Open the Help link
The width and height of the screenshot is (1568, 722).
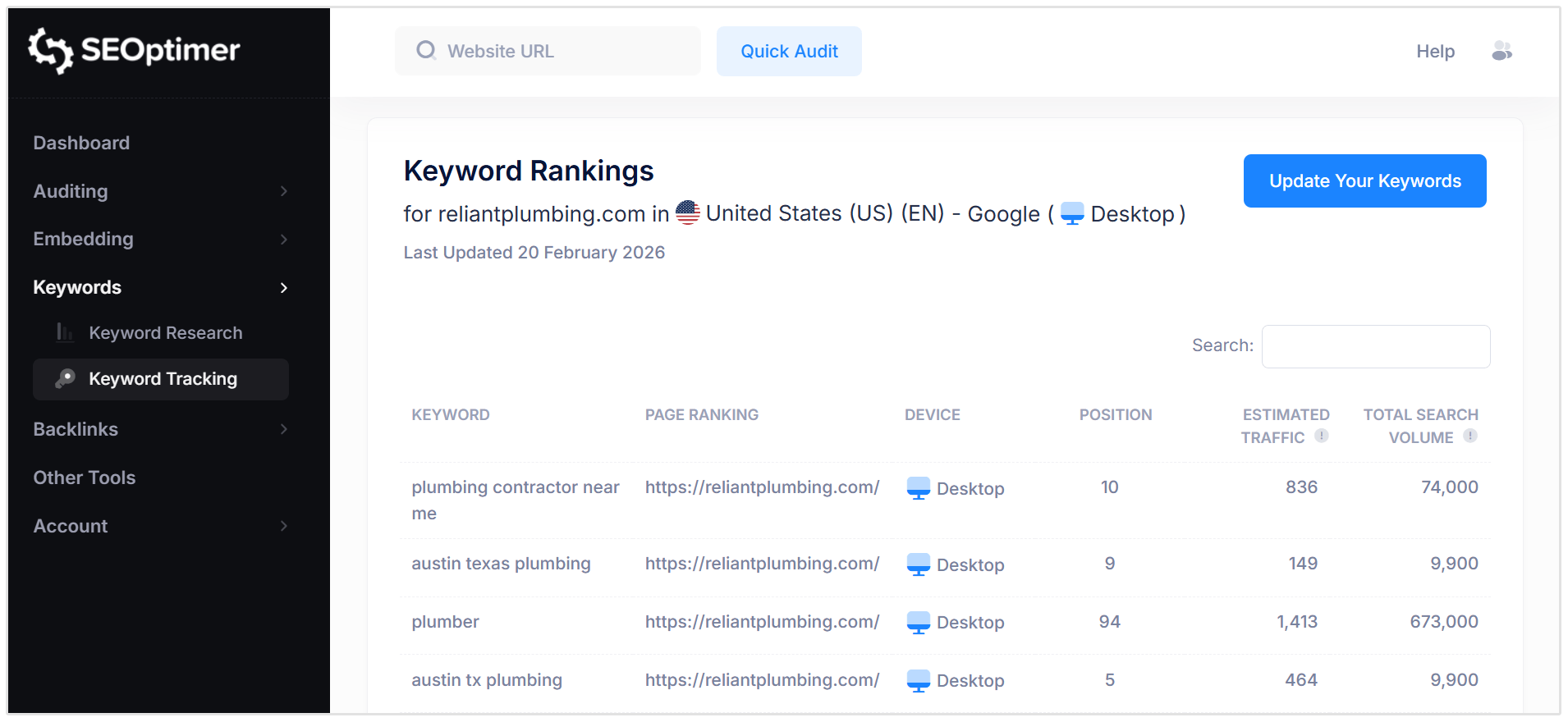[1435, 51]
